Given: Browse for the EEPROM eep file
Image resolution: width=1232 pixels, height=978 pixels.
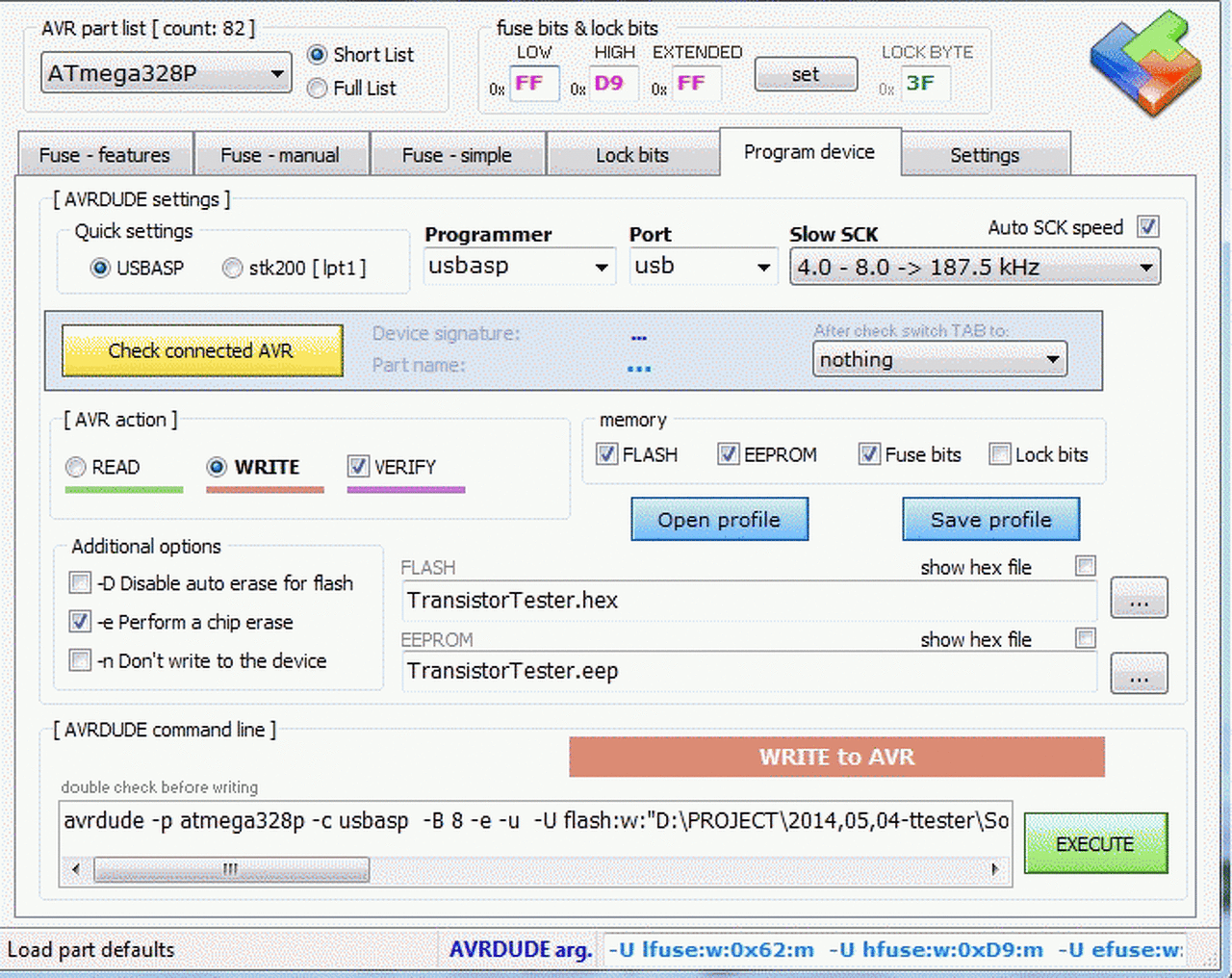Looking at the screenshot, I should [x=1140, y=673].
